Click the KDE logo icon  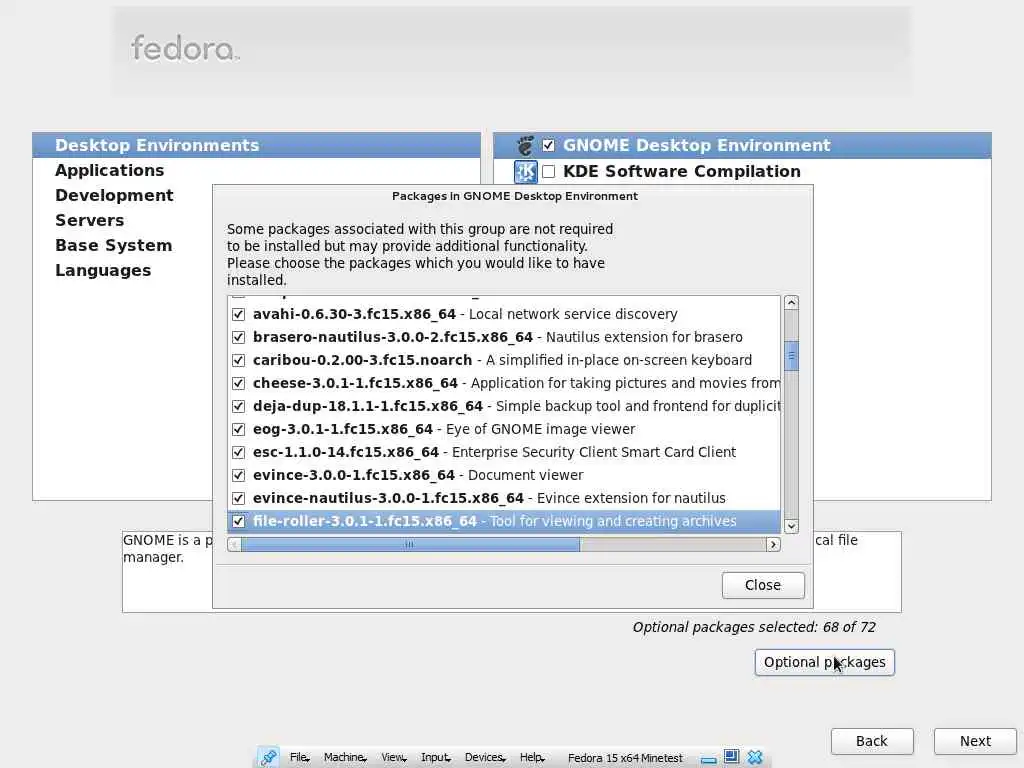click(525, 172)
